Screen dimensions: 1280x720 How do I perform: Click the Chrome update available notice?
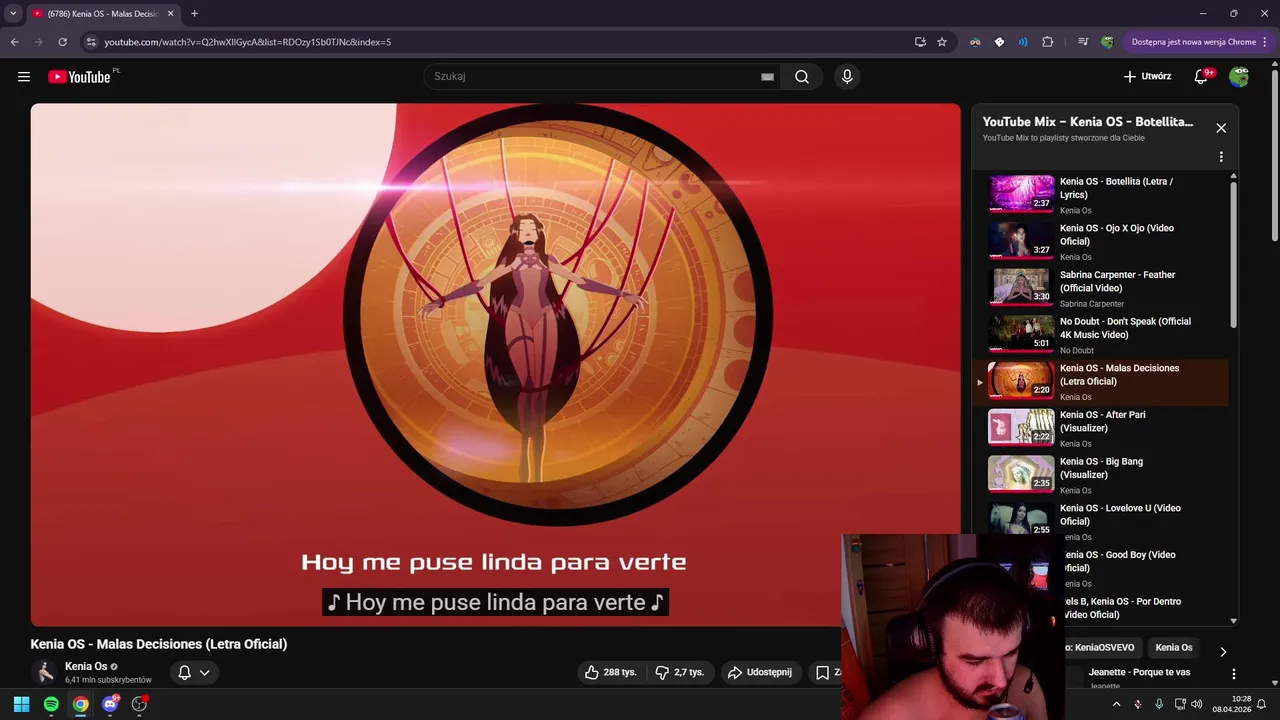(1193, 42)
